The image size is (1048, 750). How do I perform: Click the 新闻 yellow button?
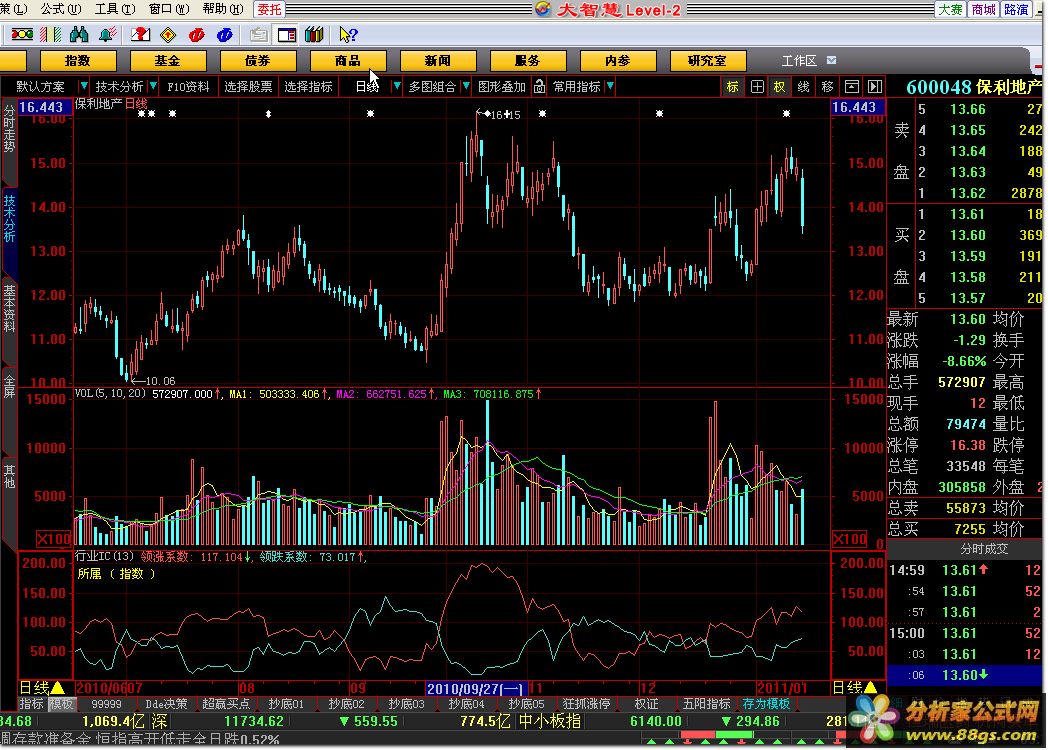click(x=438, y=61)
